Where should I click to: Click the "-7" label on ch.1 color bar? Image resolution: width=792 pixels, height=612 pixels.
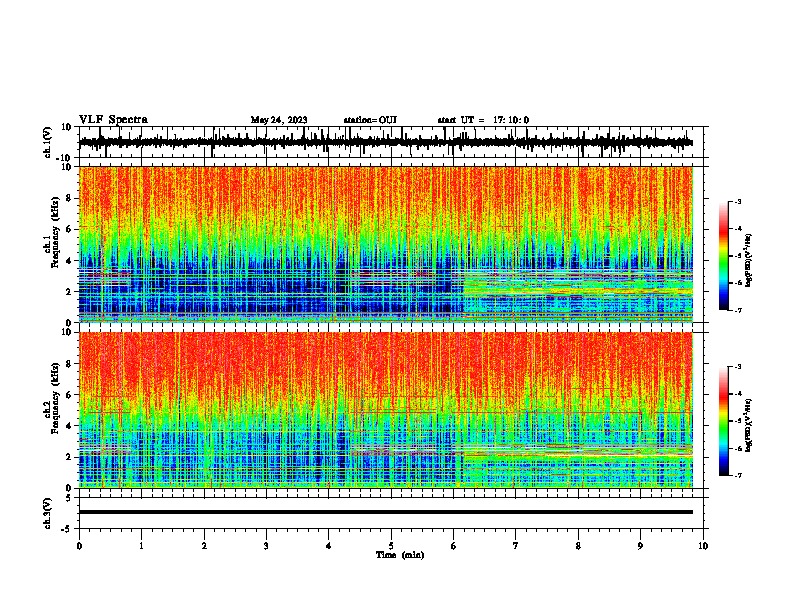738,310
